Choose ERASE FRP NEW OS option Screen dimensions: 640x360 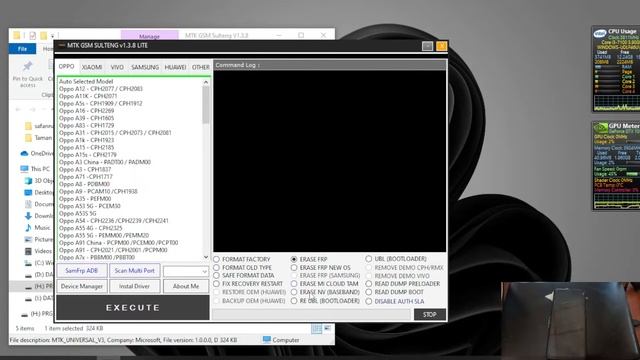point(320,267)
